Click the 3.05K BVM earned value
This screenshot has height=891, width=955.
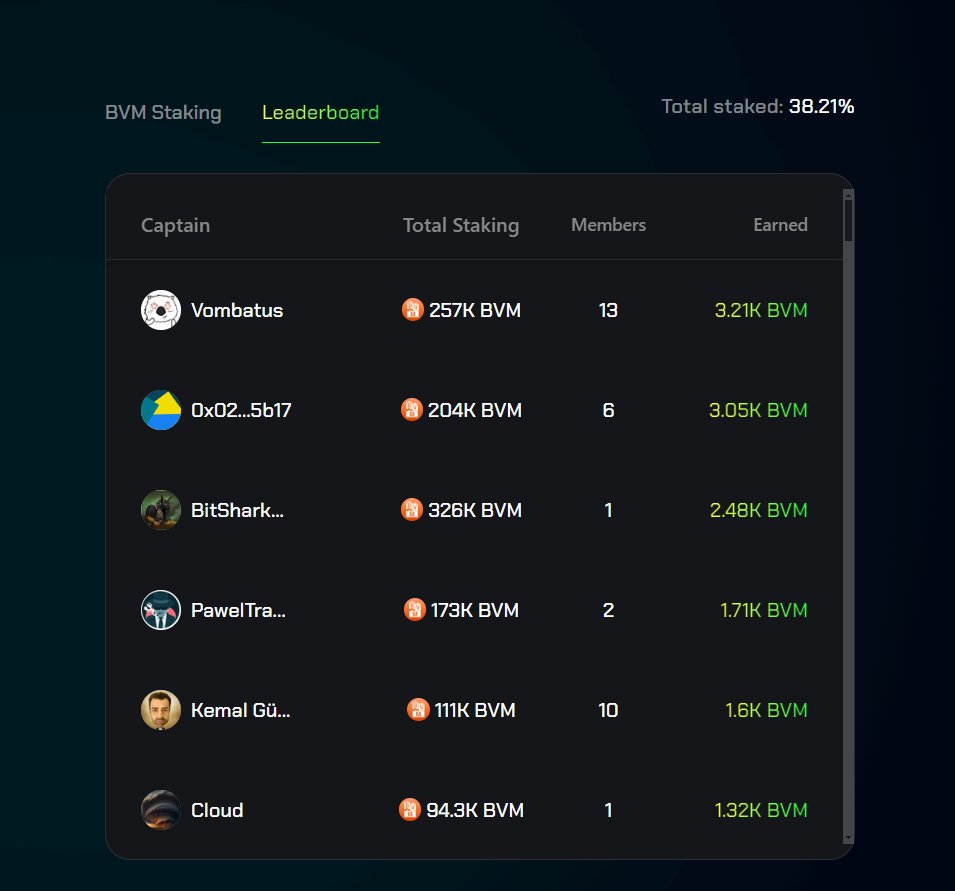tap(758, 410)
